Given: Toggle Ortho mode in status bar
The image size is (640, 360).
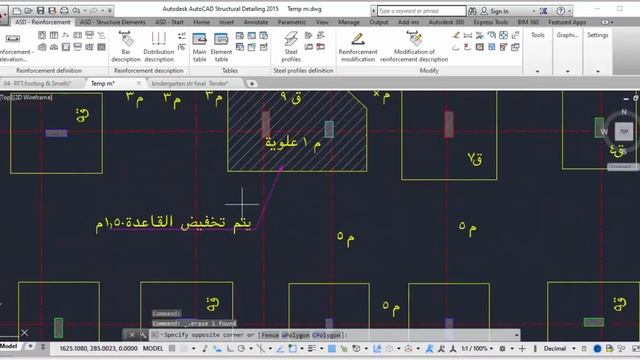Looking at the screenshot, I should tap(231, 349).
